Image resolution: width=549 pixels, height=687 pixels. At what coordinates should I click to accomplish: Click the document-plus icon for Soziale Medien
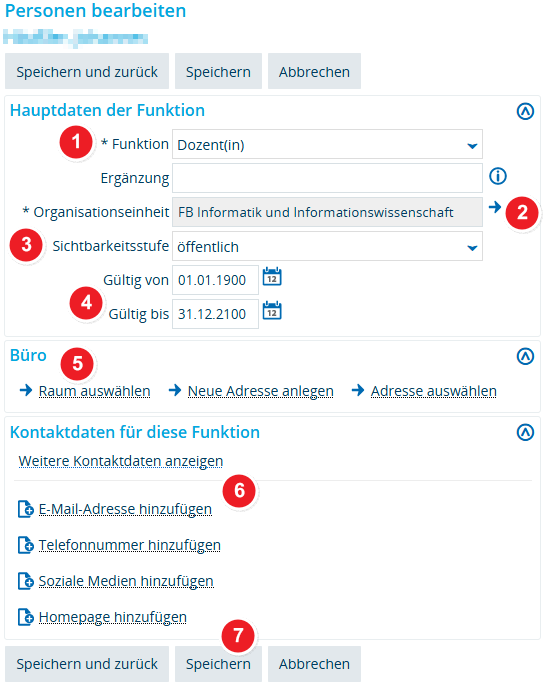click(x=26, y=581)
